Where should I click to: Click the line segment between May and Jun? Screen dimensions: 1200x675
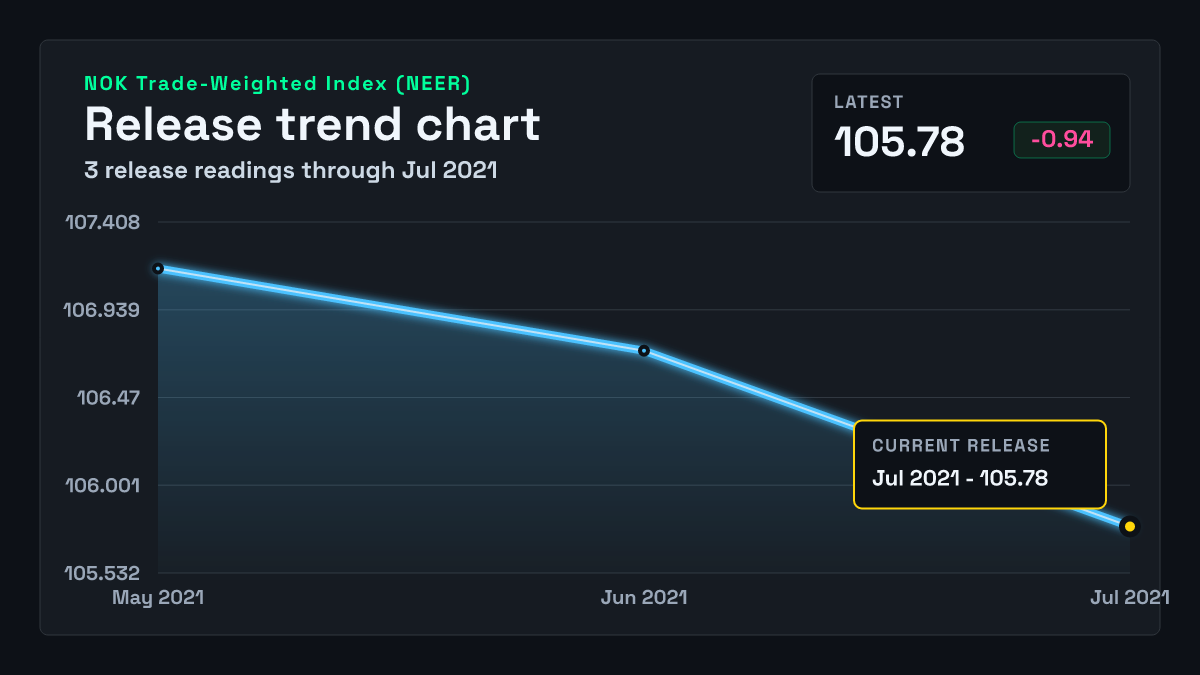401,310
